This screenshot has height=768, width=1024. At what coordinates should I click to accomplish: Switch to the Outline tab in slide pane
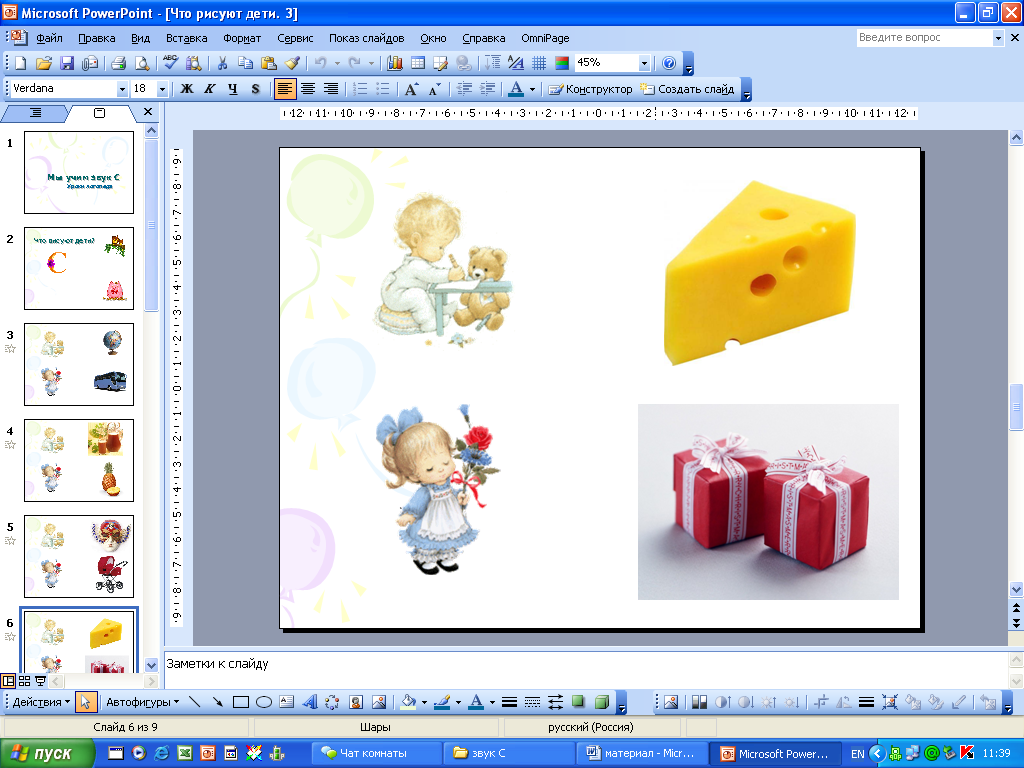point(35,113)
